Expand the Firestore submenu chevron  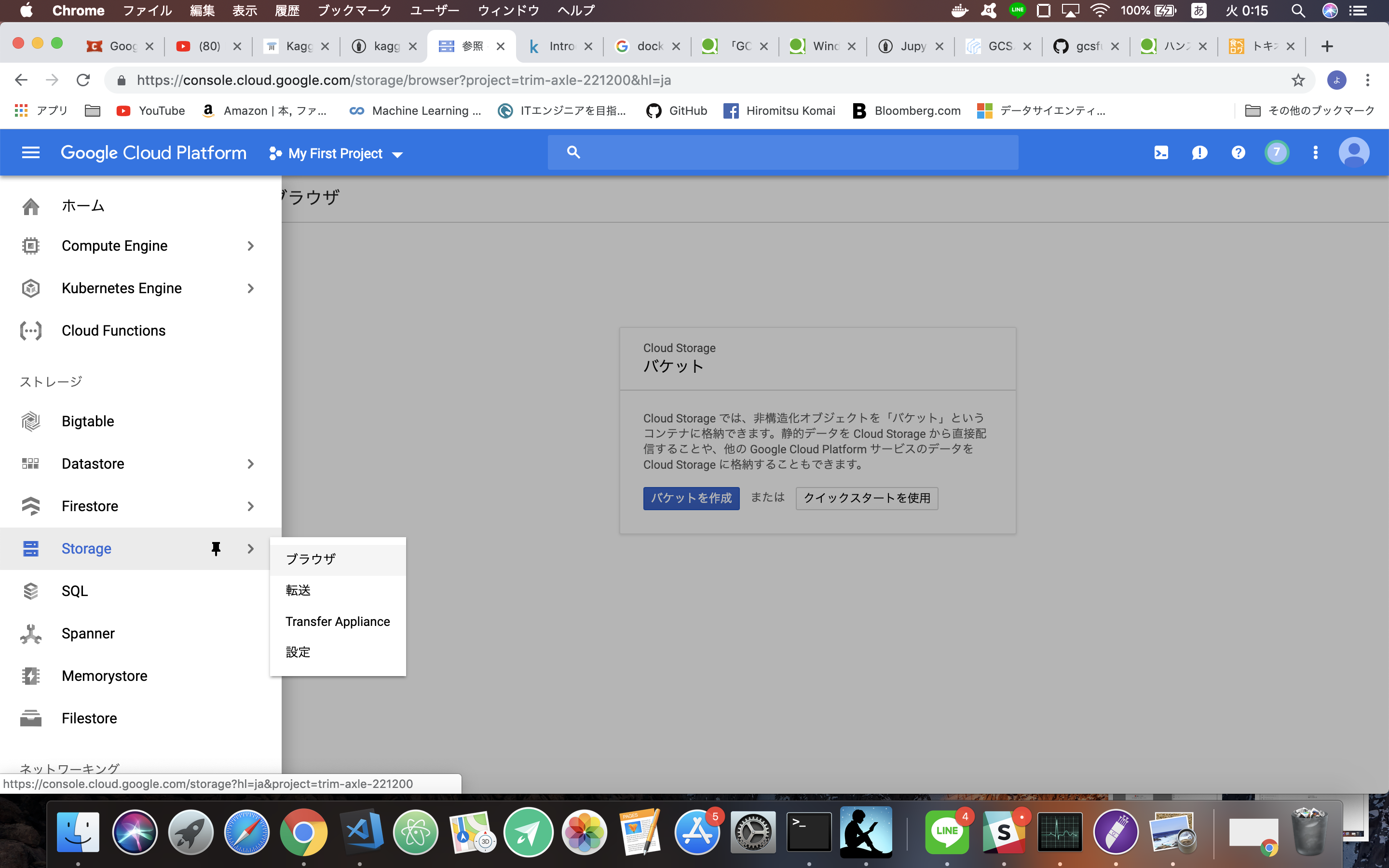250,506
